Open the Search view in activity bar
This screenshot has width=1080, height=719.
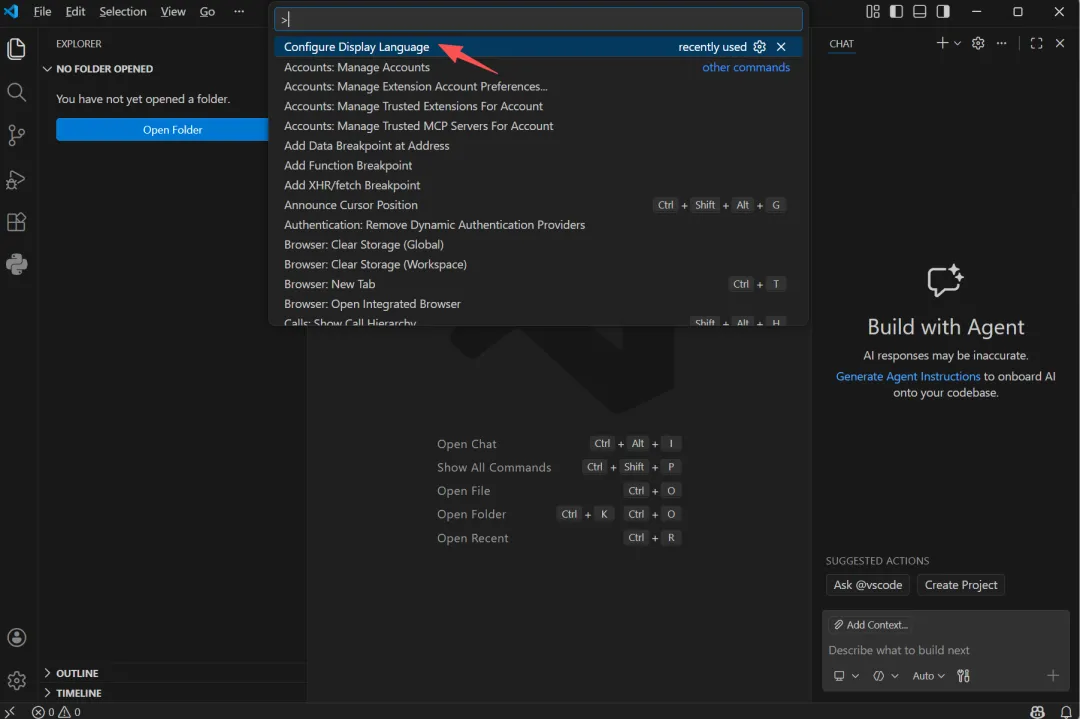(x=17, y=92)
